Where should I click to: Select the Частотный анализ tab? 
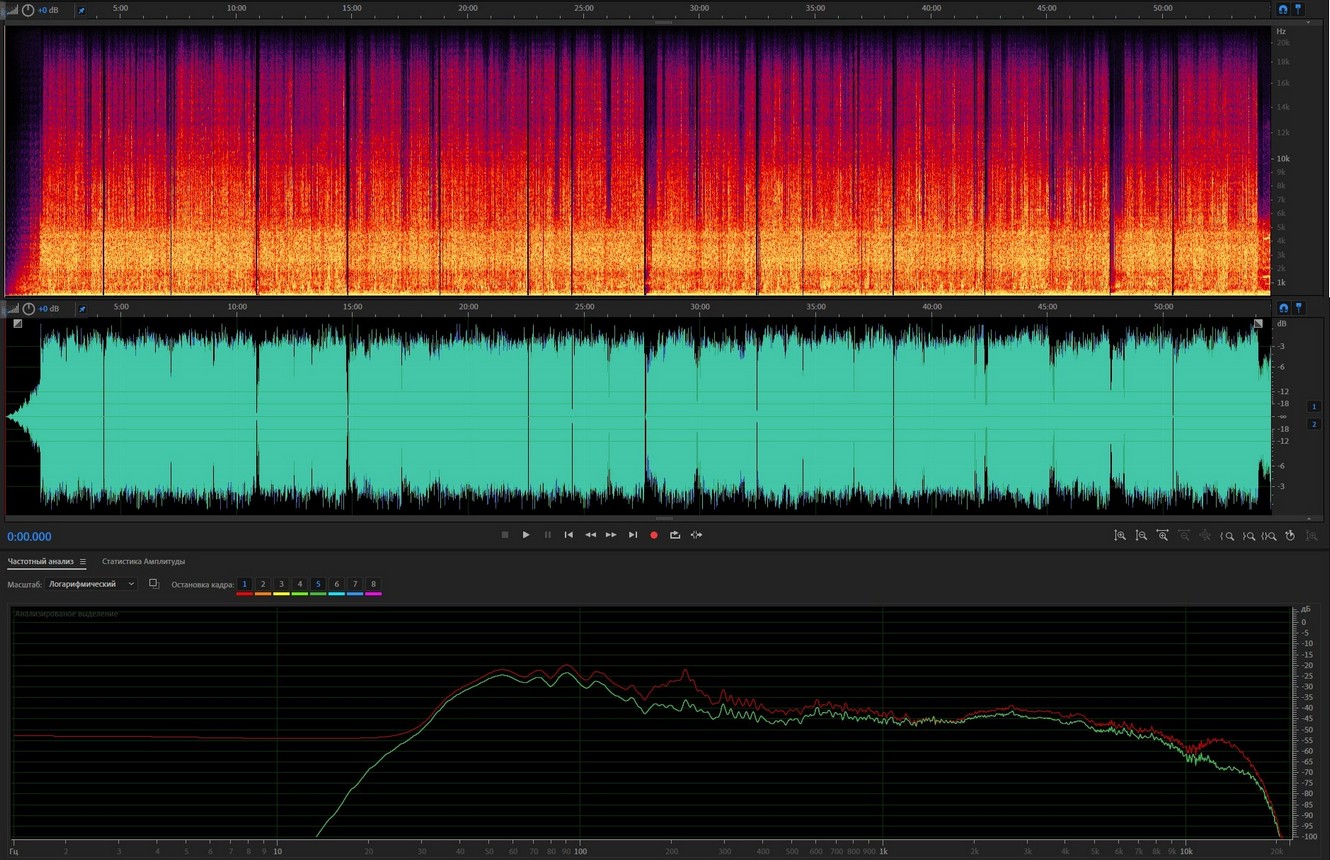(41, 562)
